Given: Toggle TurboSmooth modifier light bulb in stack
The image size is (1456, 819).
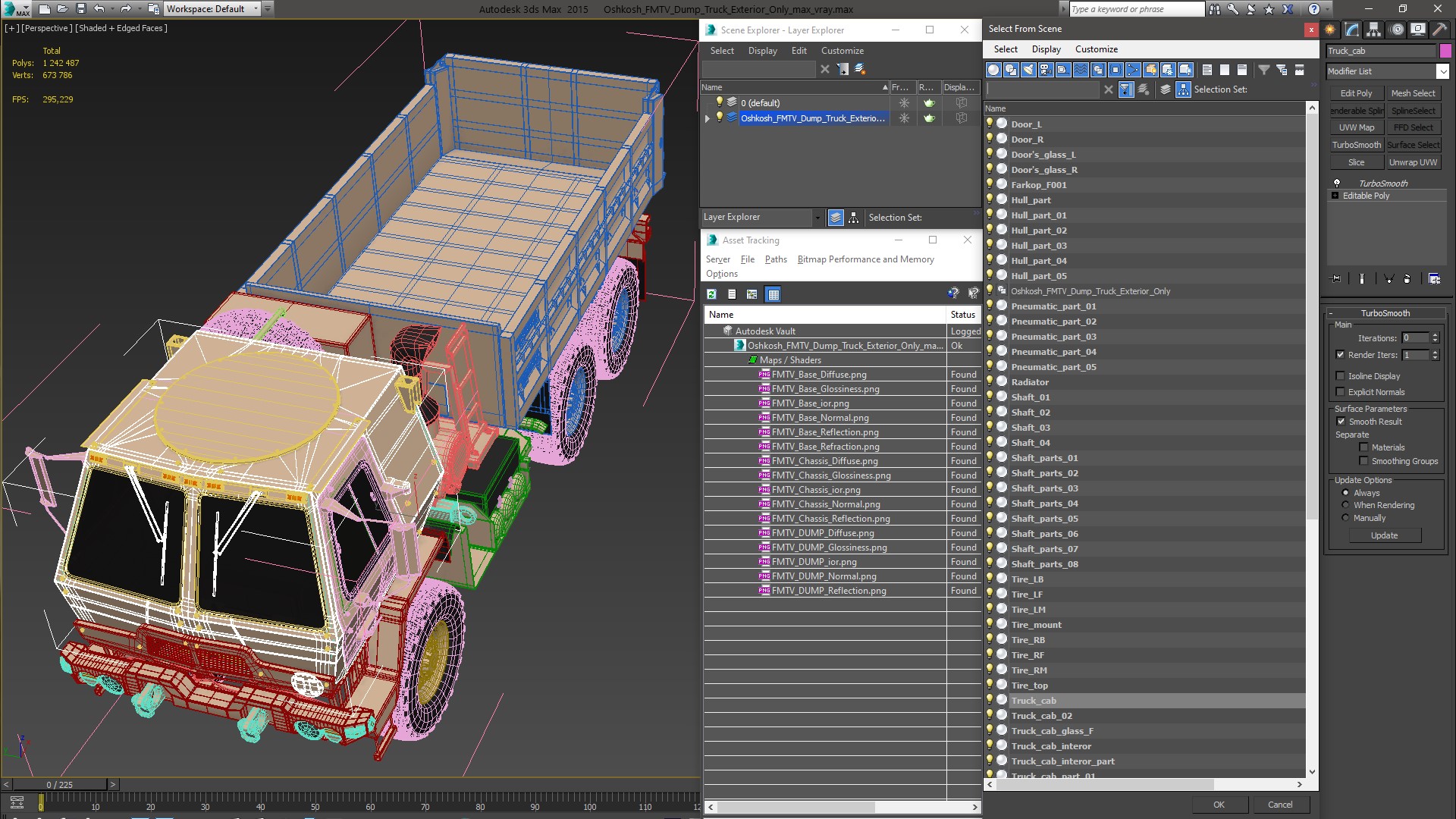Looking at the screenshot, I should point(1336,184).
